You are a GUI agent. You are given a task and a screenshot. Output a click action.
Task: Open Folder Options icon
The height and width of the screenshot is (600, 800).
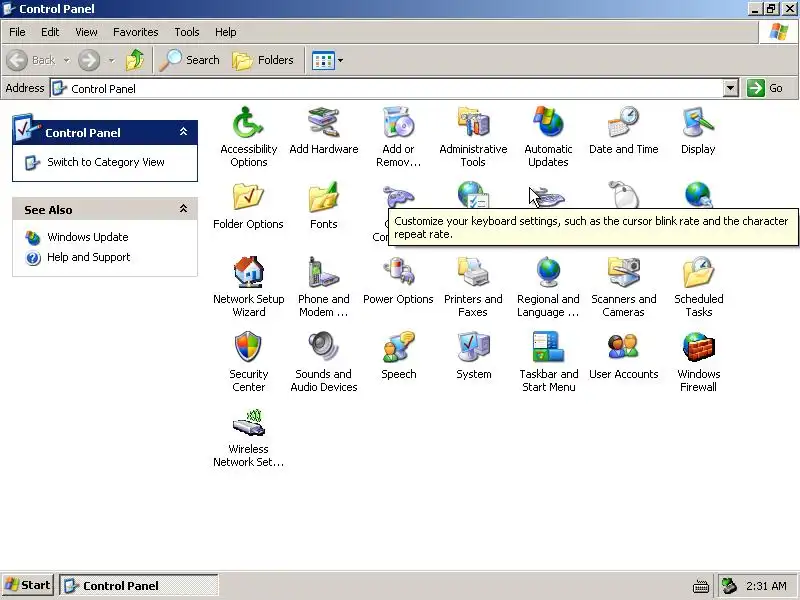pos(248,197)
